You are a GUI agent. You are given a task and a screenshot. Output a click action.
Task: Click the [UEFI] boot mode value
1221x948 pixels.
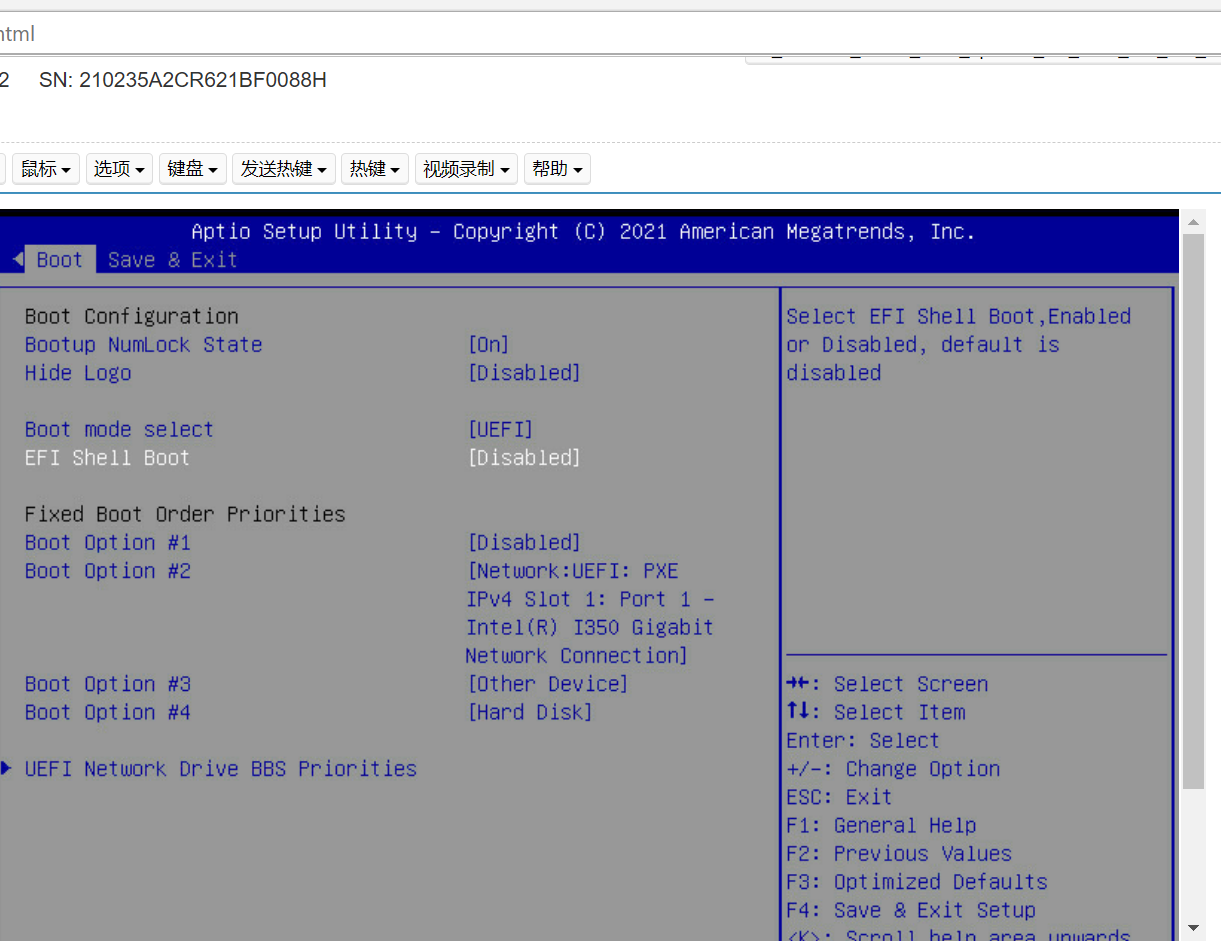point(501,430)
